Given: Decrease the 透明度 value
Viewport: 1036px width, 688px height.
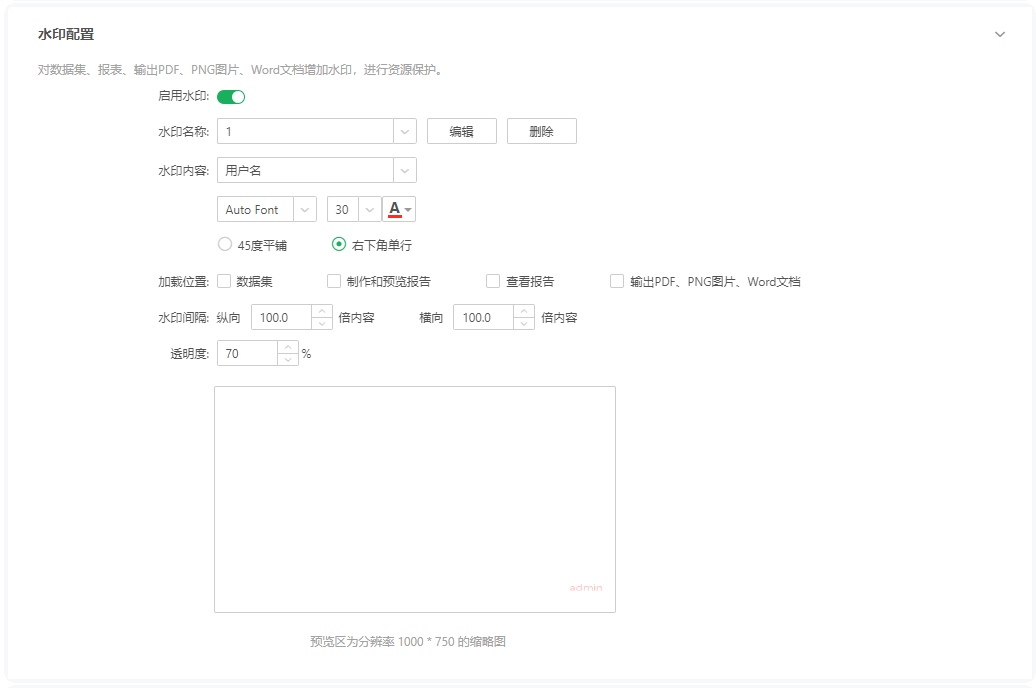Looking at the screenshot, I should pyautogui.click(x=288, y=360).
